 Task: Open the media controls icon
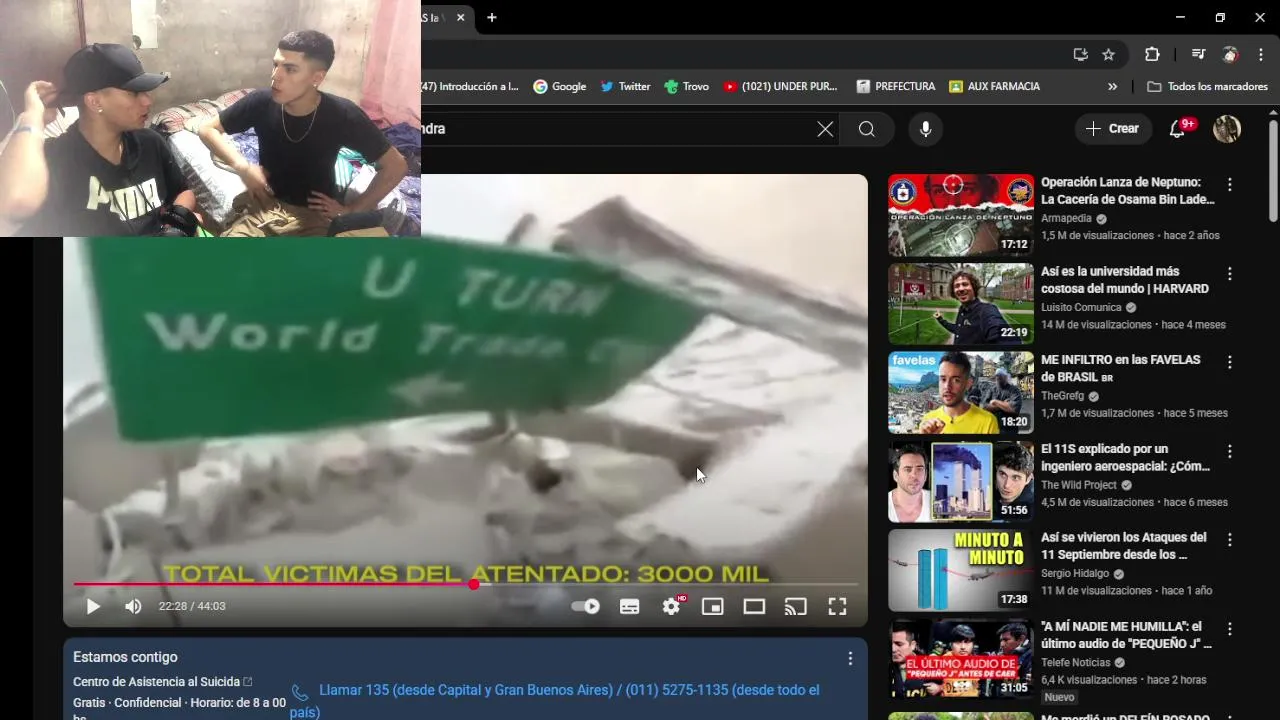pos(1198,55)
